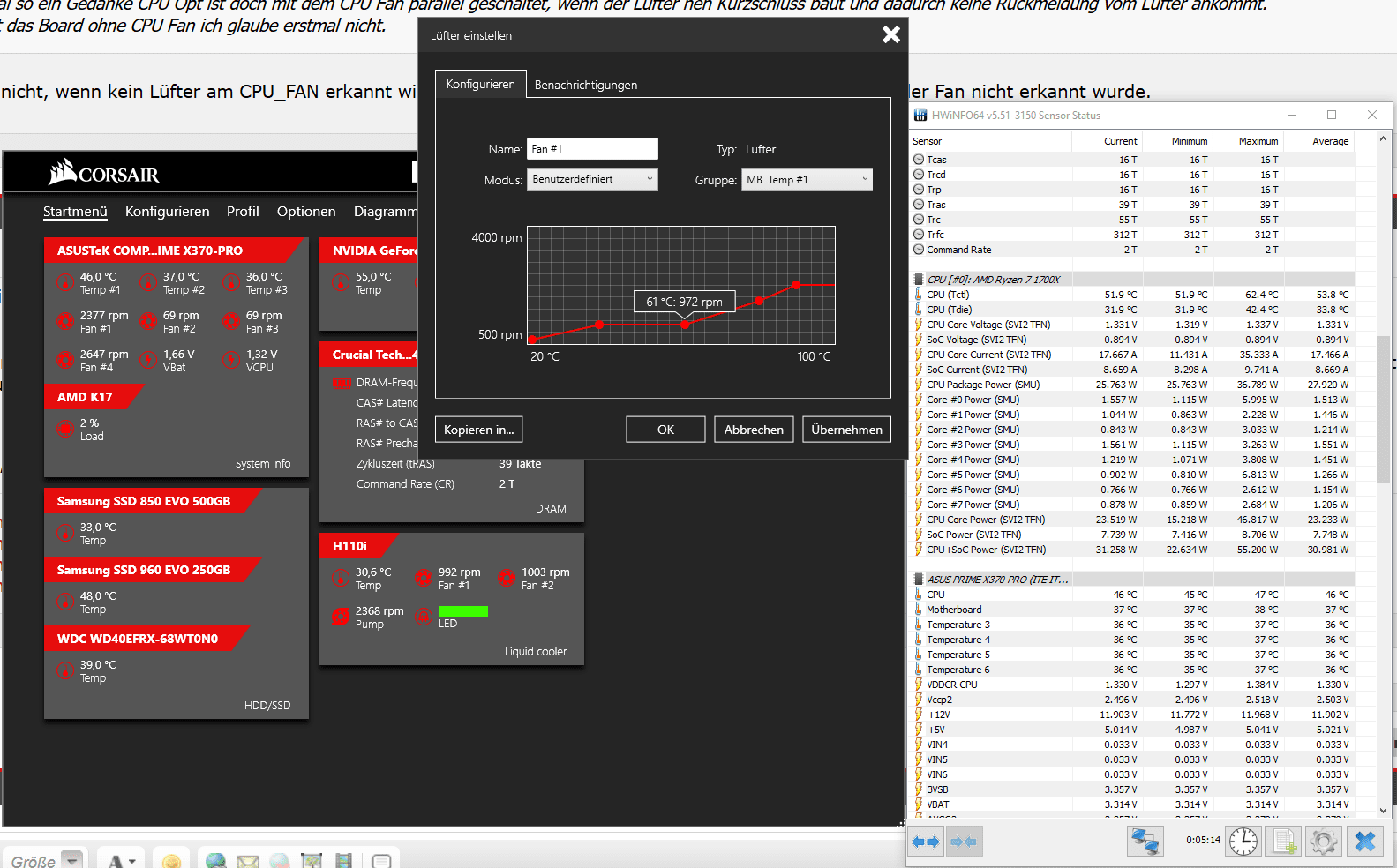
Task: Close the Lüfter einstellen dialog
Action: coord(891,34)
